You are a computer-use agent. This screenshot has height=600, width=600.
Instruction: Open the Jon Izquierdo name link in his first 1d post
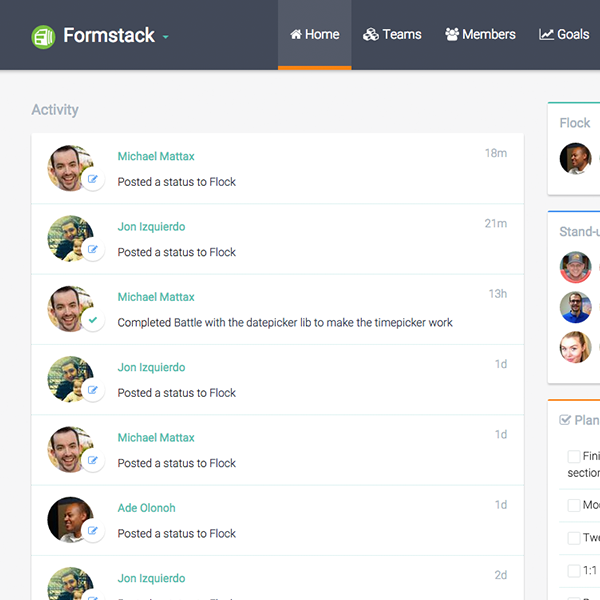[151, 367]
